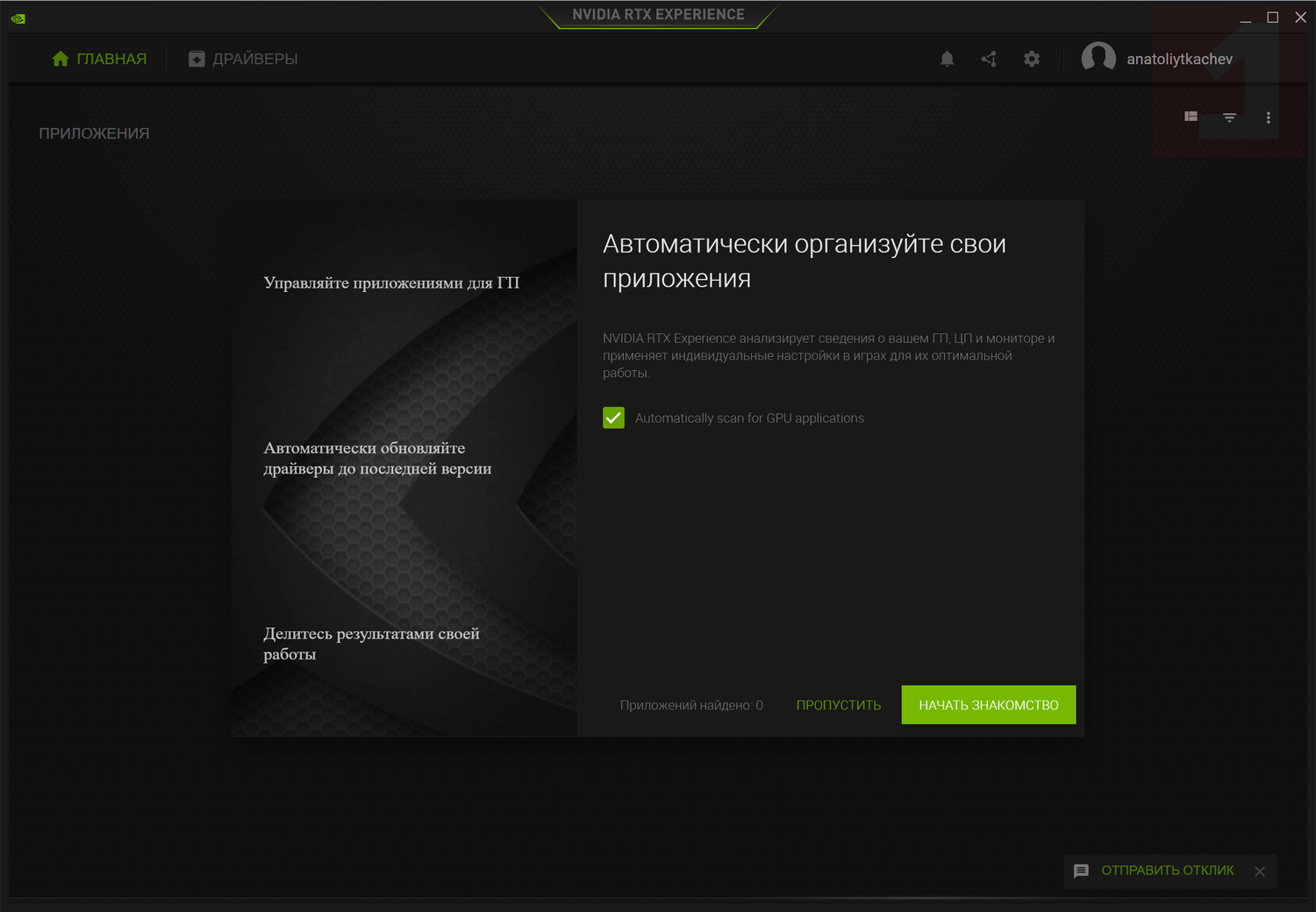Switch to the ДРАЙВЕРЫ tab
The height and width of the screenshot is (912, 1316).
[x=243, y=59]
